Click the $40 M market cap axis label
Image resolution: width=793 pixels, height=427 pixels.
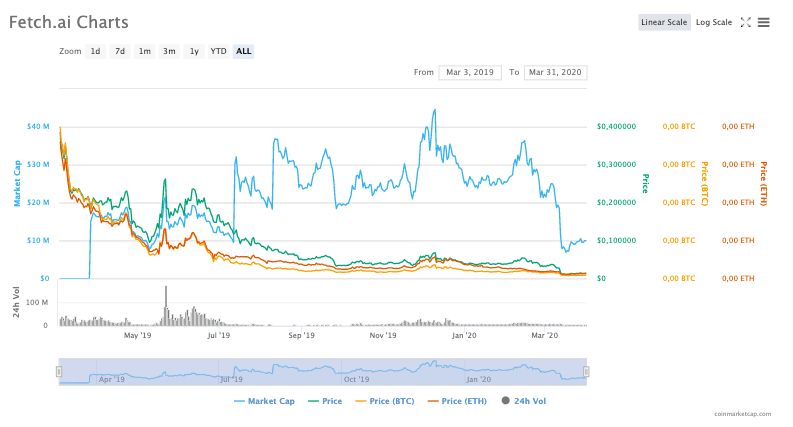38,126
